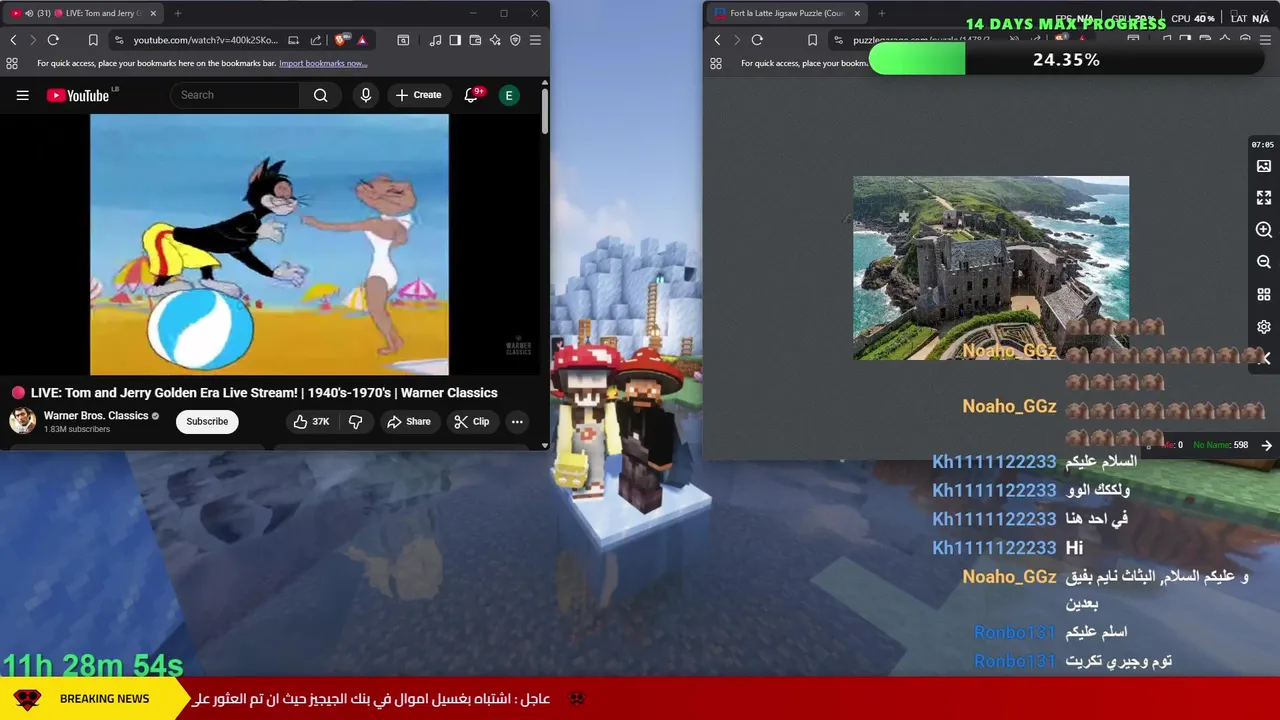Viewport: 1280px width, 720px height.
Task: Open a new tab in puzzle window
Action: coord(882,13)
